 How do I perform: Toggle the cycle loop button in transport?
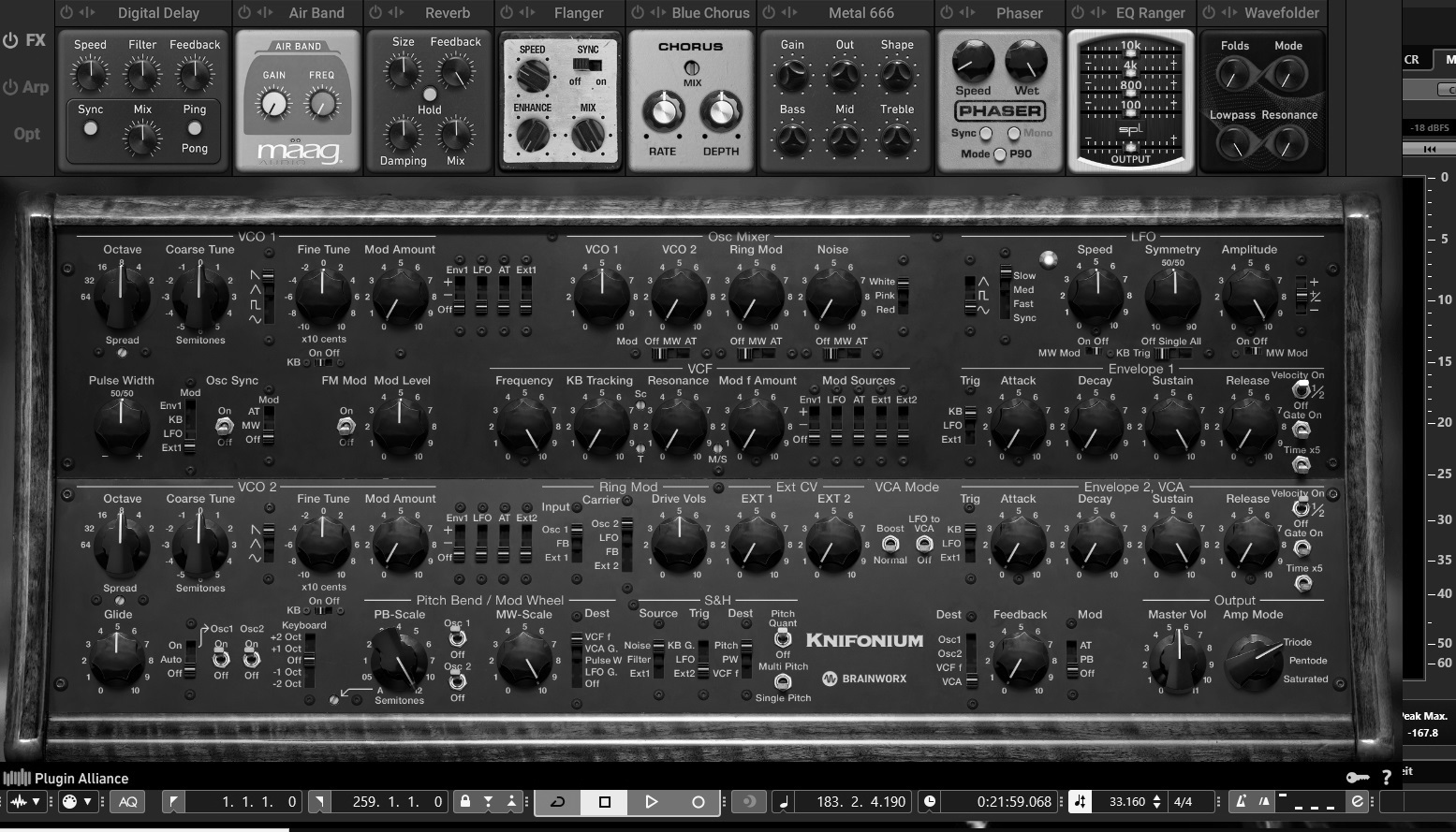coord(557,801)
